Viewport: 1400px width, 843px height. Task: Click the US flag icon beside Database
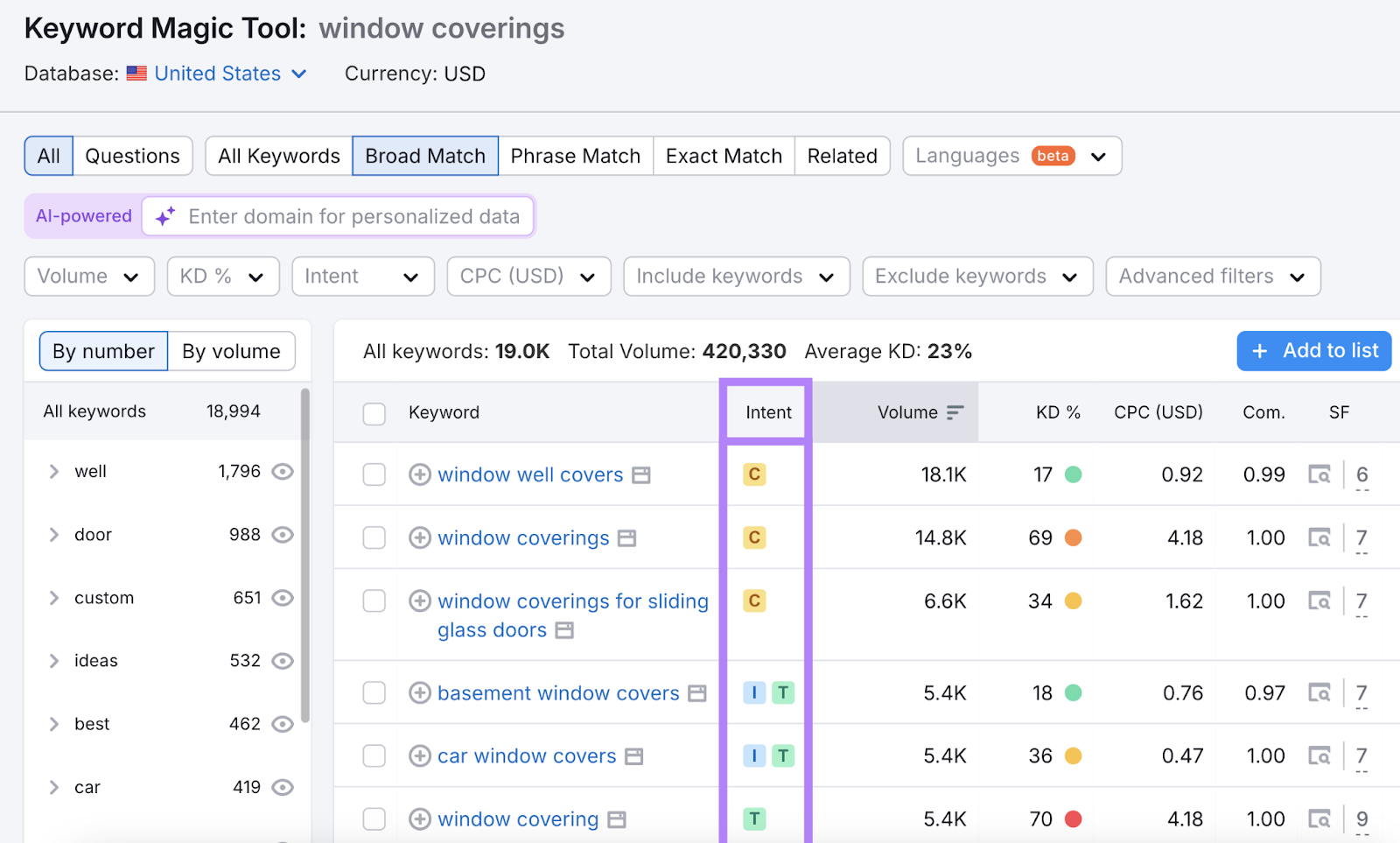click(x=136, y=74)
